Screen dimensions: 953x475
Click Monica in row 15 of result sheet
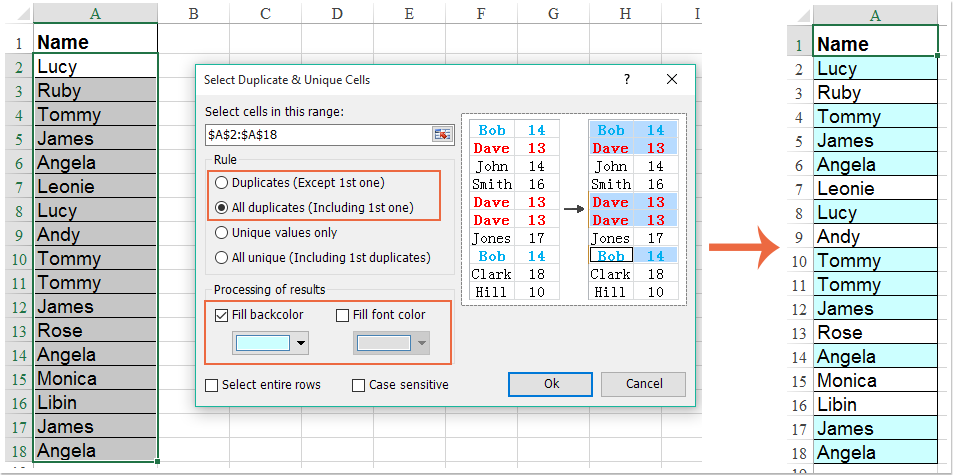[x=875, y=380]
